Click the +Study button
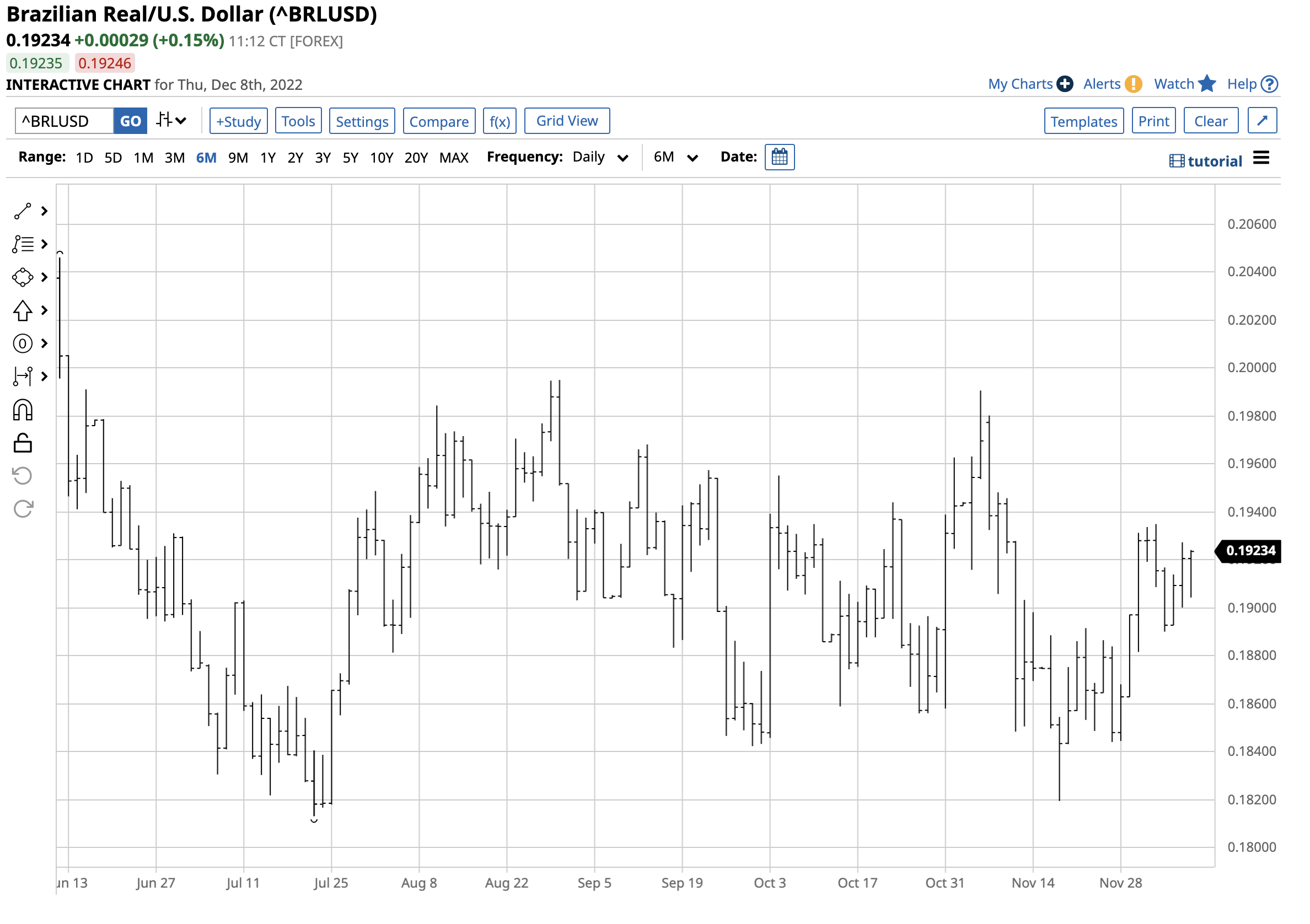Screen dimensions: 1310x924 pos(239,121)
